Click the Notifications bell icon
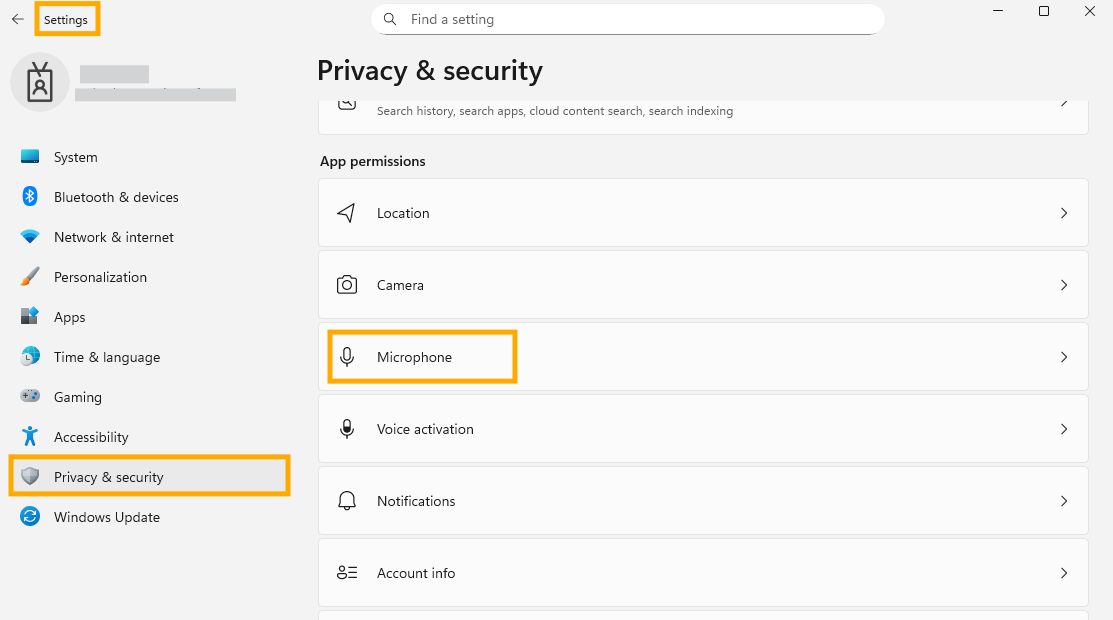The width and height of the screenshot is (1113, 620). (346, 501)
